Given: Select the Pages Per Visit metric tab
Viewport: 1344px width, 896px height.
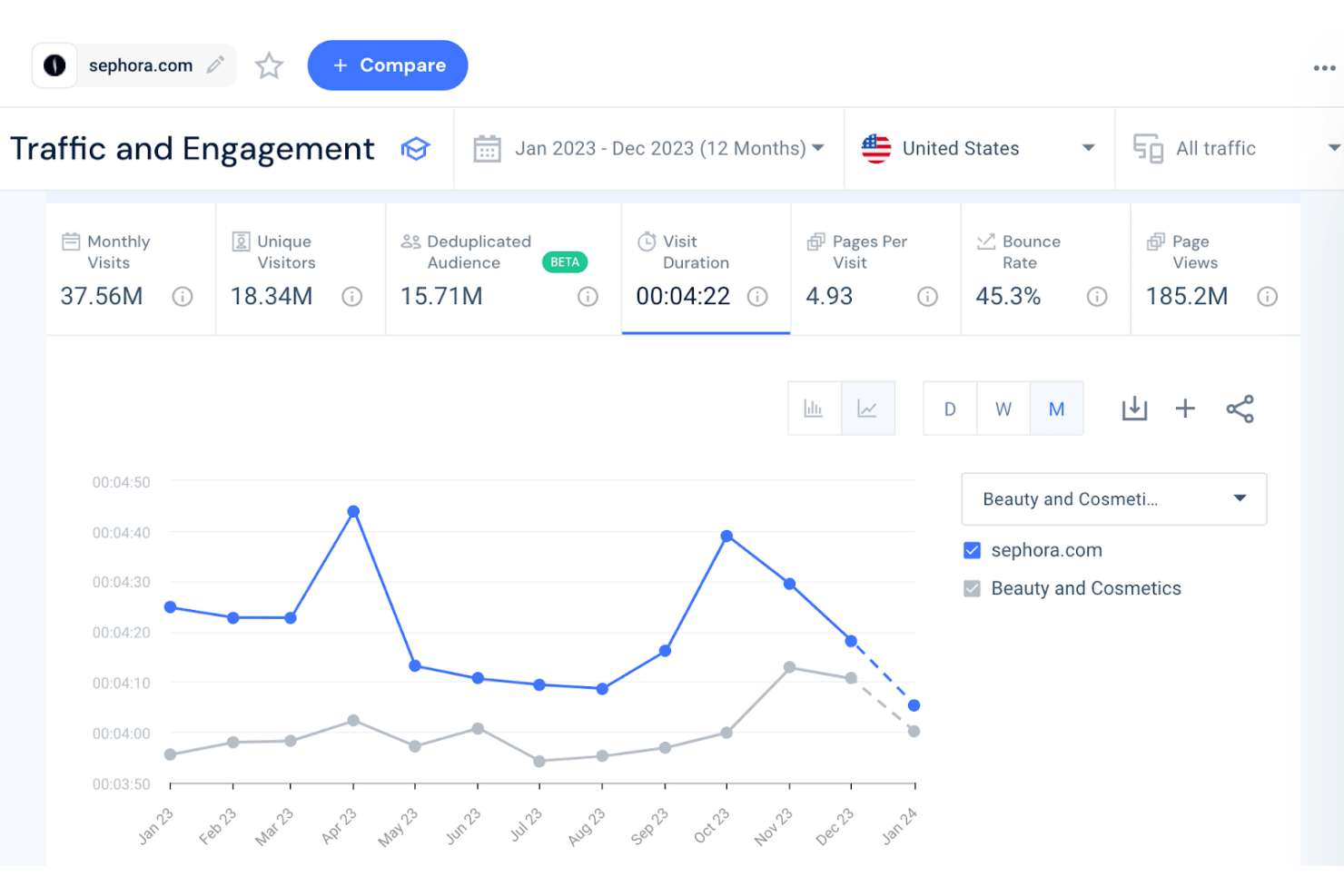Looking at the screenshot, I should tap(875, 269).
